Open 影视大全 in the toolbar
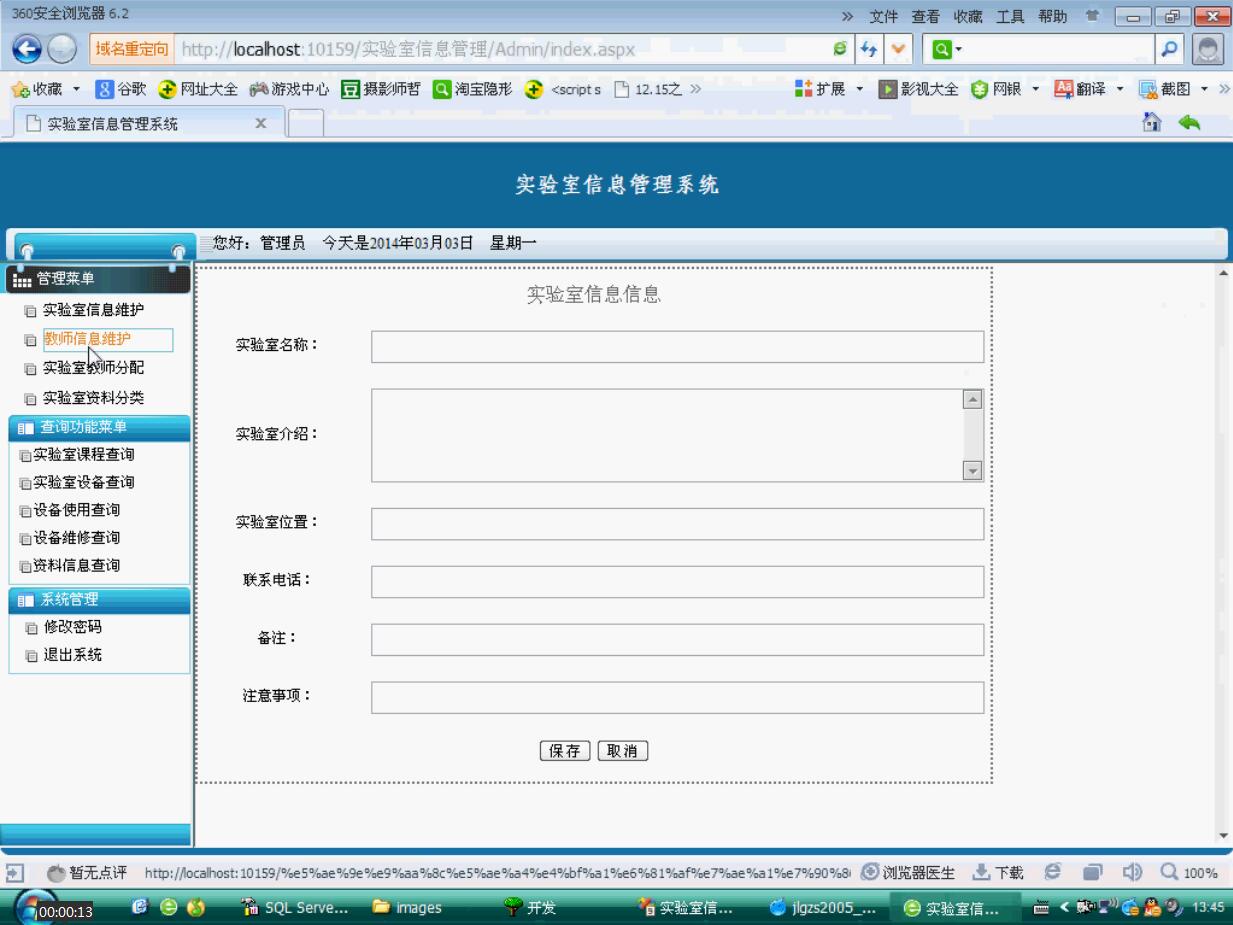 point(917,90)
